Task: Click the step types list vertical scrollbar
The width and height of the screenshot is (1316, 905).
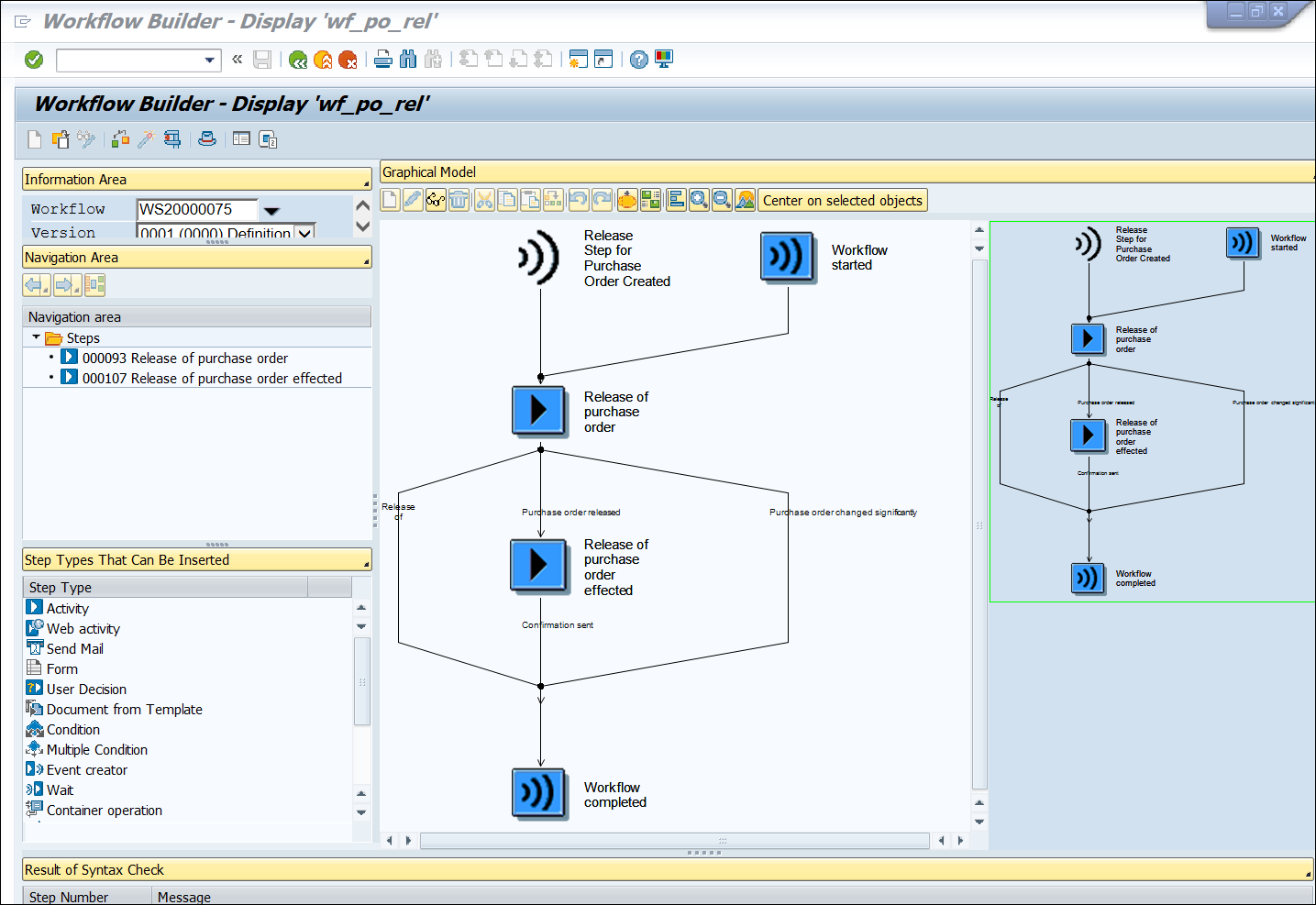Action: tap(361, 679)
